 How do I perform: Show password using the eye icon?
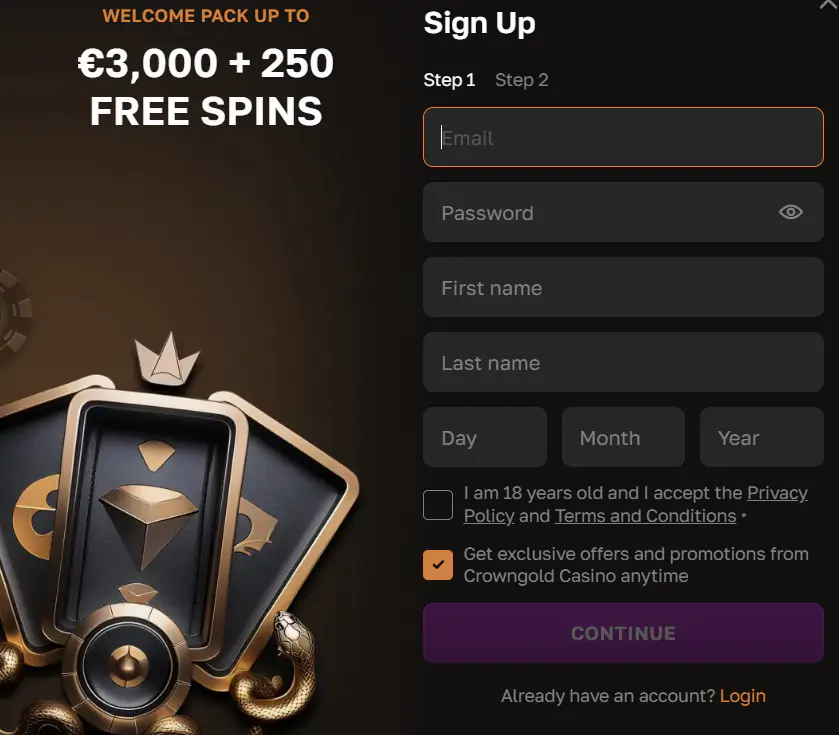point(791,212)
